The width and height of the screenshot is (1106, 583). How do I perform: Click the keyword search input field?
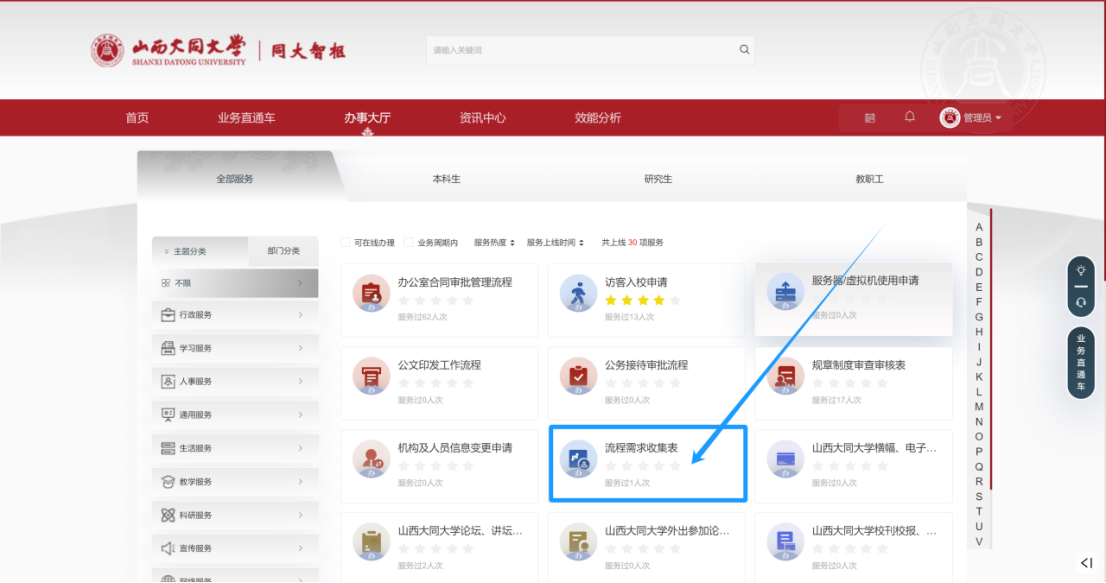point(580,50)
